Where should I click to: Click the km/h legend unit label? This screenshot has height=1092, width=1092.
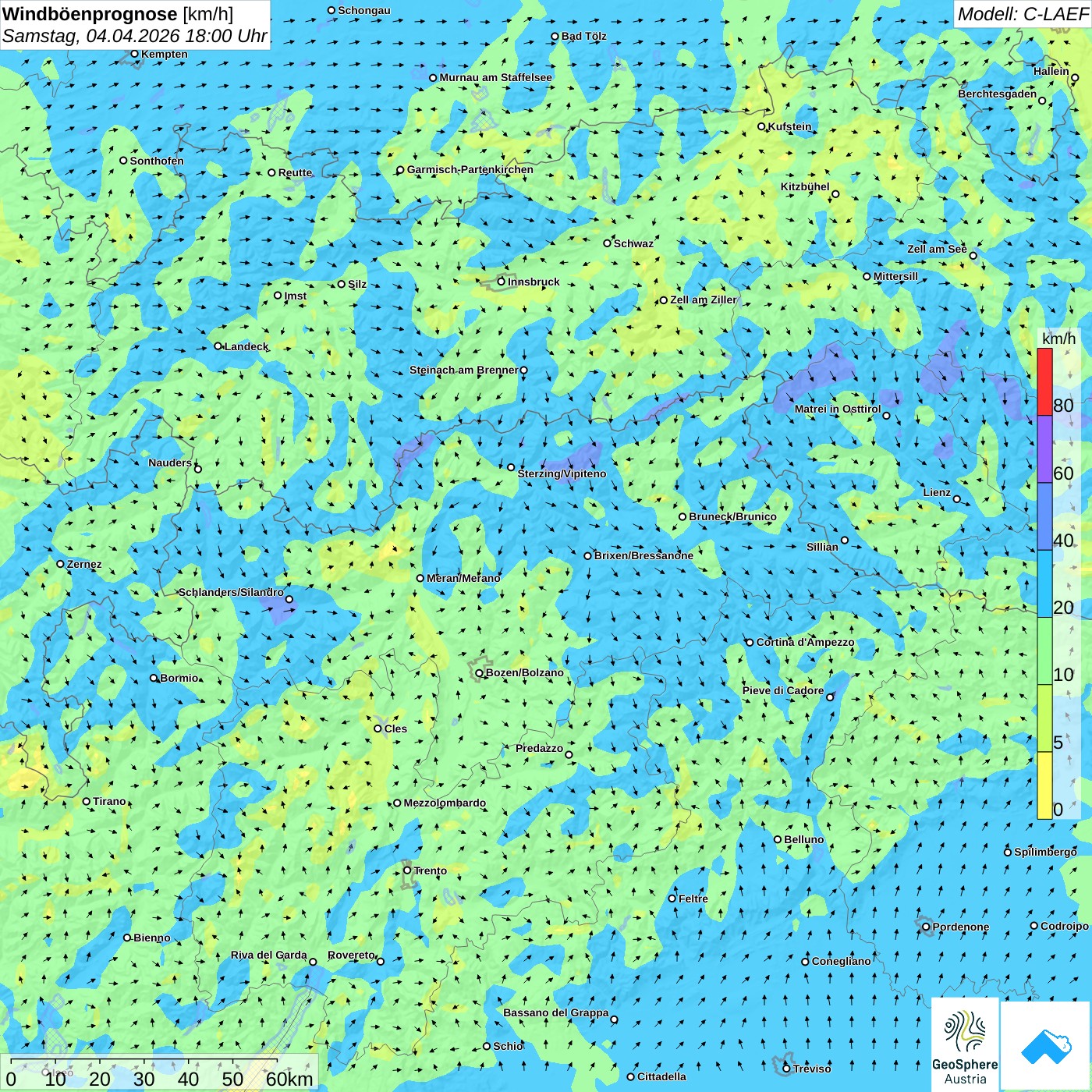point(1058,339)
